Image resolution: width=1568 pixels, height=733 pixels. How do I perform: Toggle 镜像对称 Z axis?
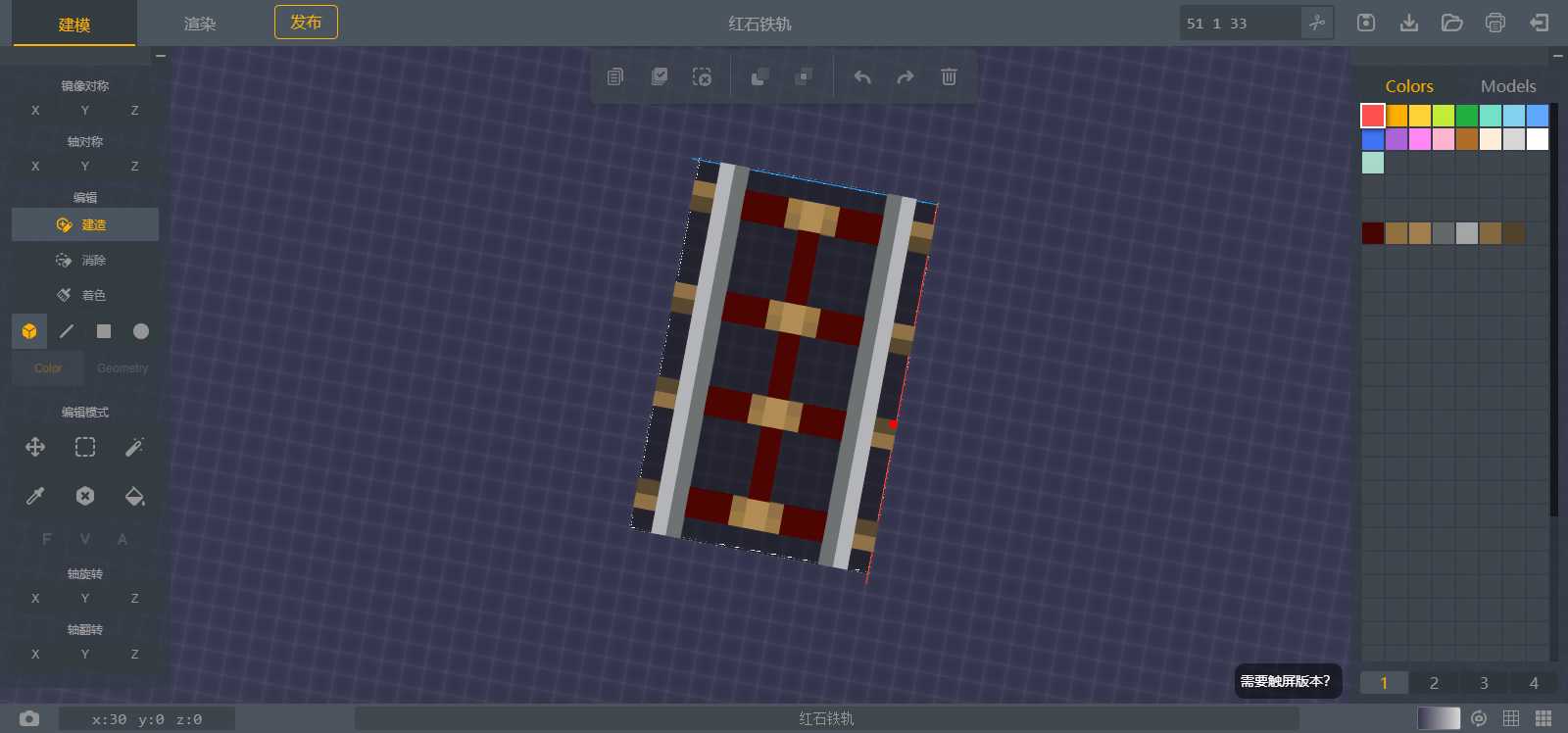tap(134, 111)
